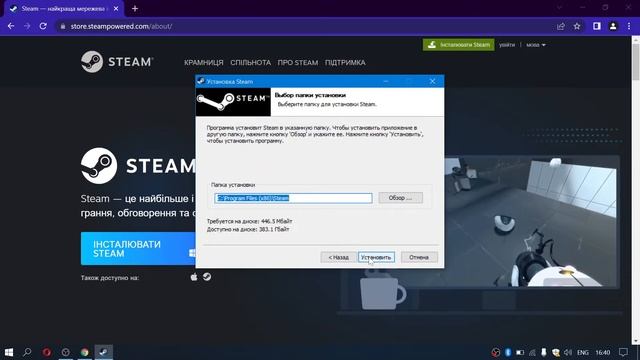Click the SteamOS availability icon
The image size is (640, 360).
click(x=207, y=277)
